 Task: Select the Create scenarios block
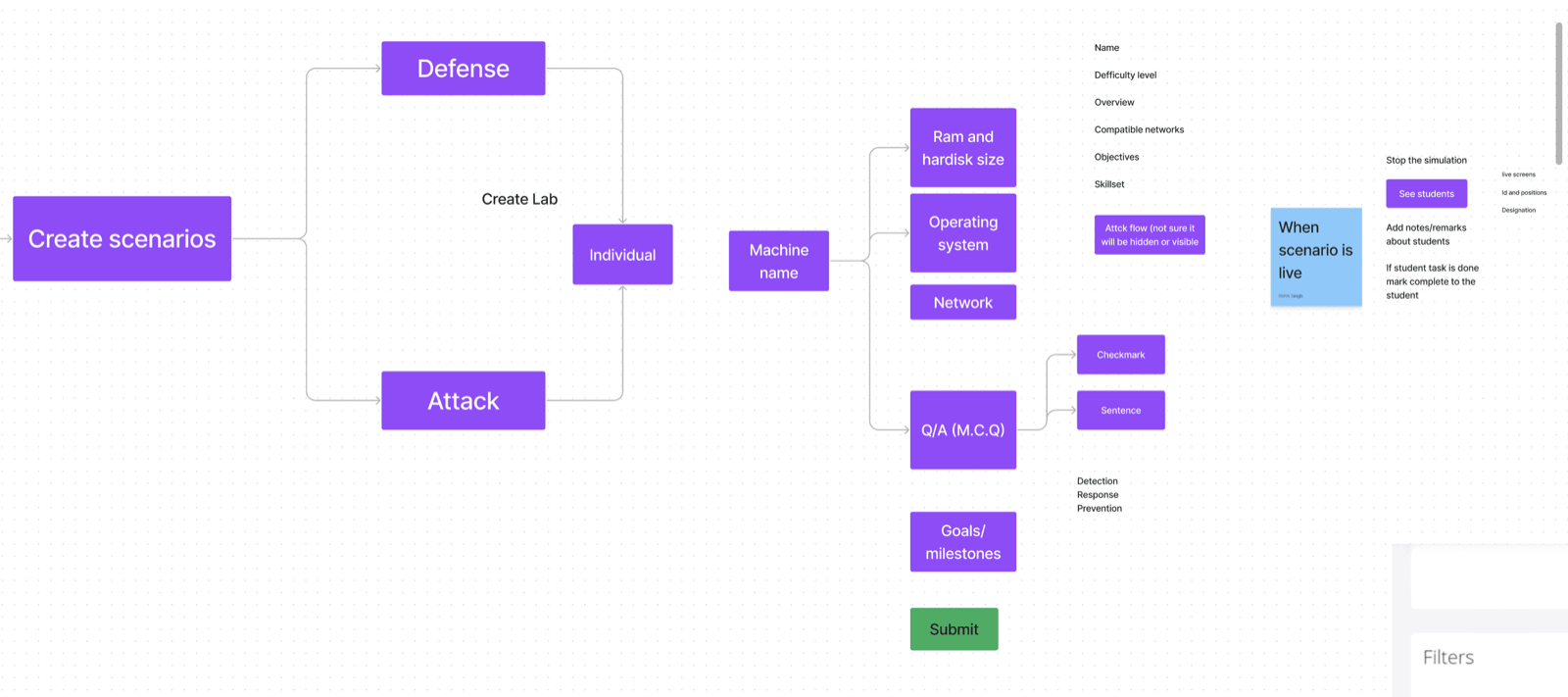click(x=122, y=238)
